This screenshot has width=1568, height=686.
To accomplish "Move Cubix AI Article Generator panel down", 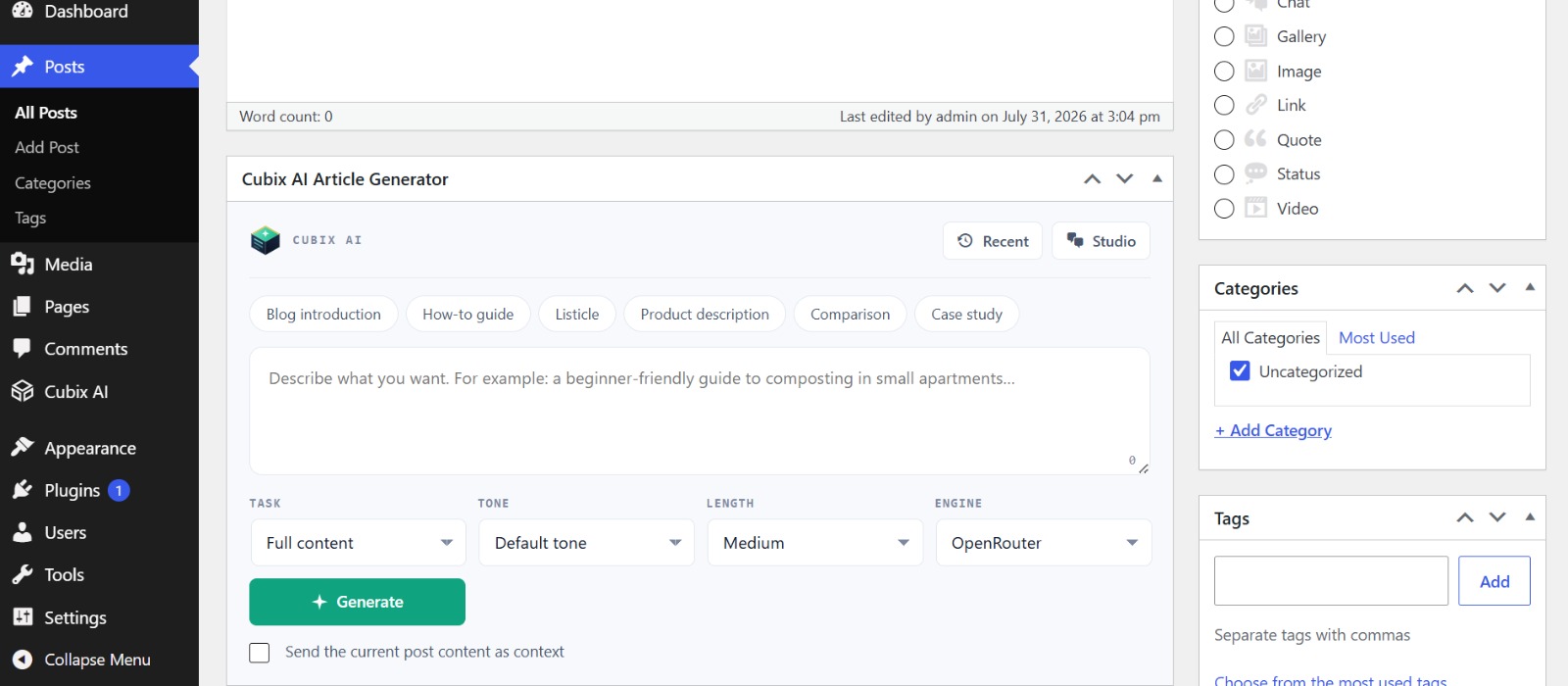I will coord(1125,178).
